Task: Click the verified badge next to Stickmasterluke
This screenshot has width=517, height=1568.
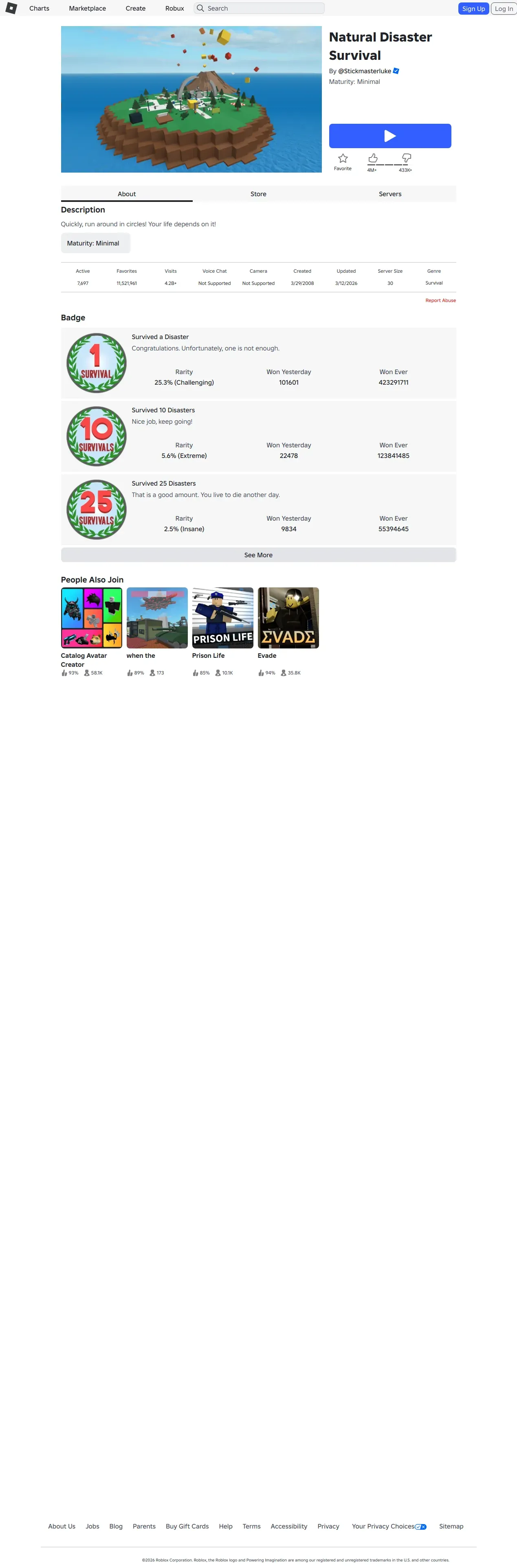Action: click(396, 71)
